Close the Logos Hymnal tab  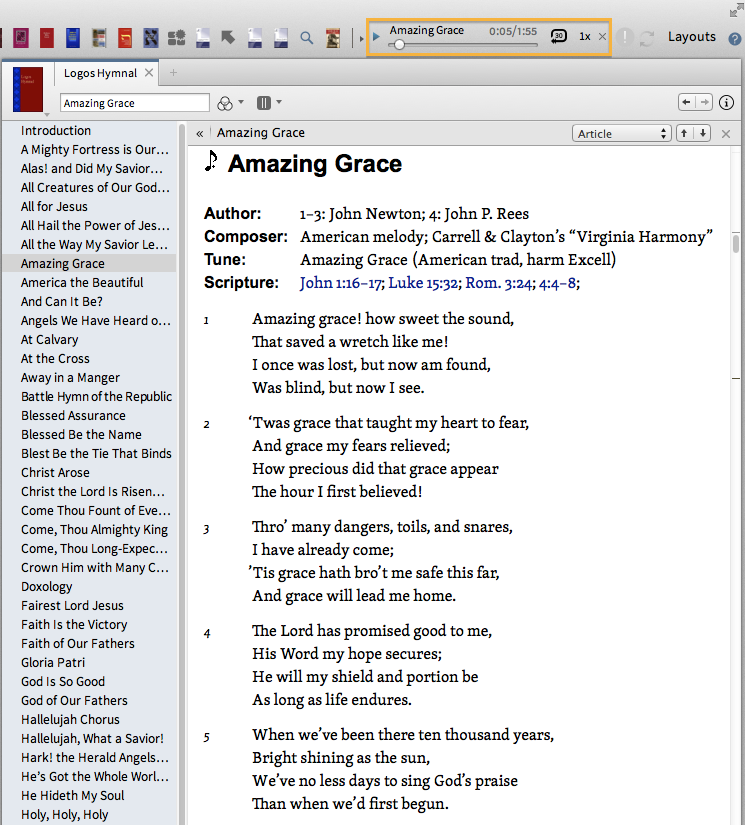[x=149, y=73]
